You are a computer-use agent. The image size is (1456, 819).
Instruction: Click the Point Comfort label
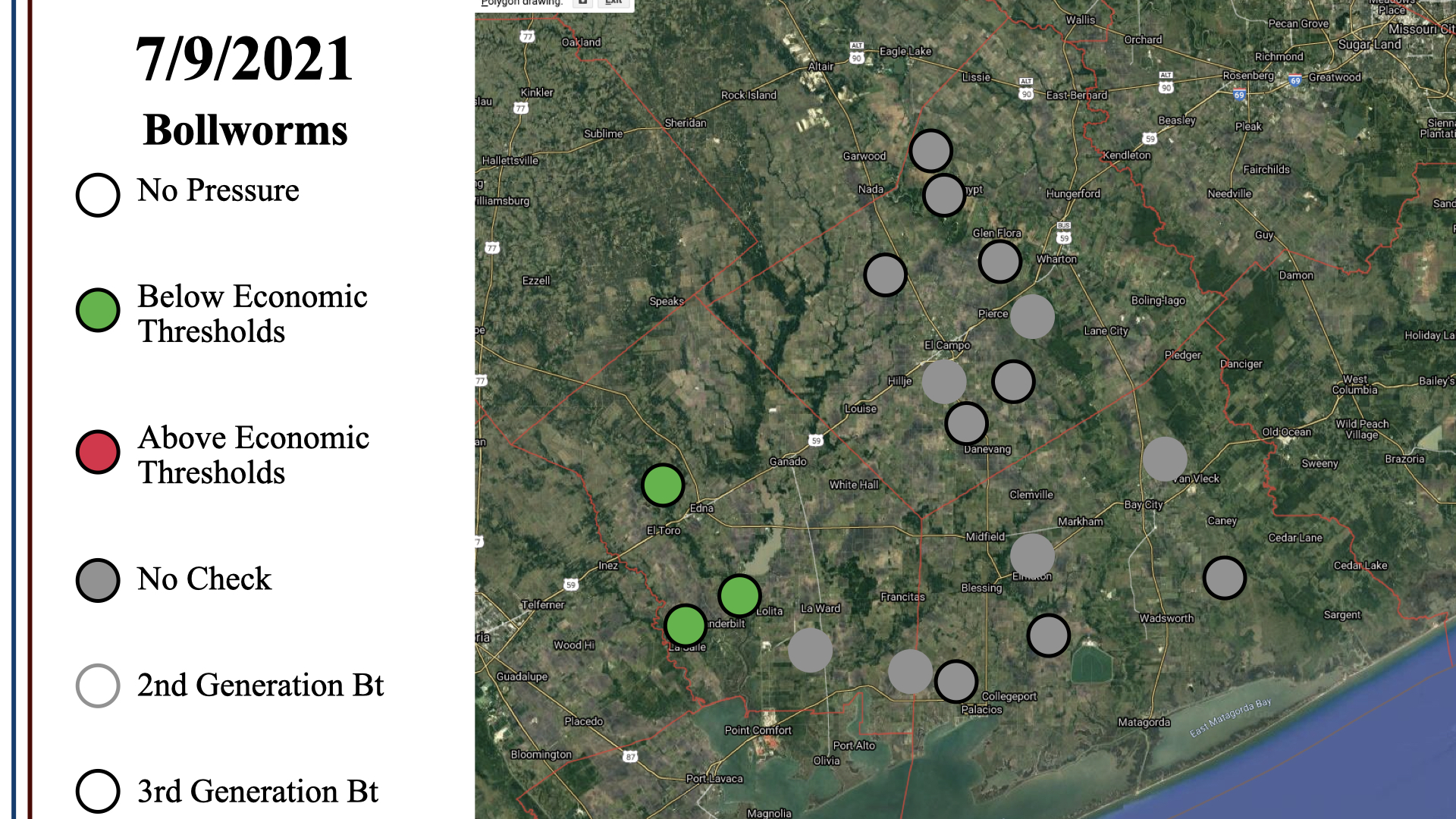point(758,730)
